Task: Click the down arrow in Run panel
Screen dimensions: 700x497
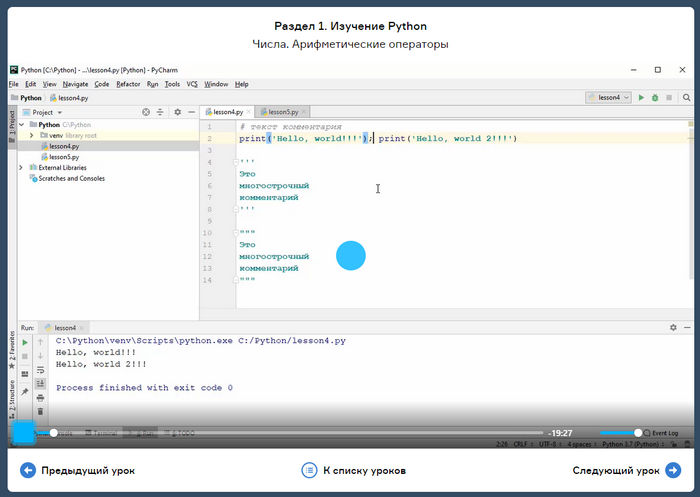Action: pos(40,356)
